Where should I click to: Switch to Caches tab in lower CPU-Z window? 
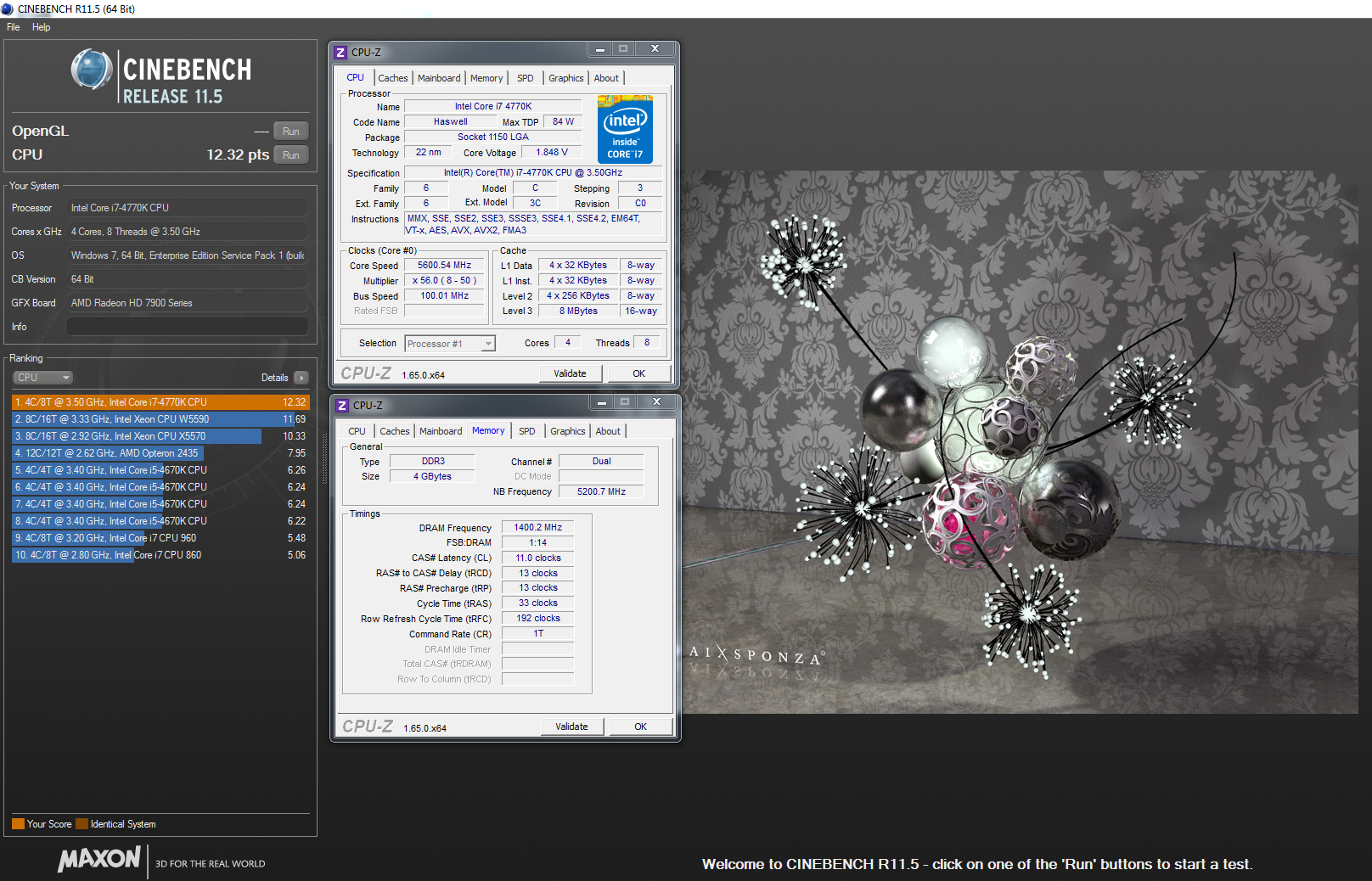click(x=395, y=431)
